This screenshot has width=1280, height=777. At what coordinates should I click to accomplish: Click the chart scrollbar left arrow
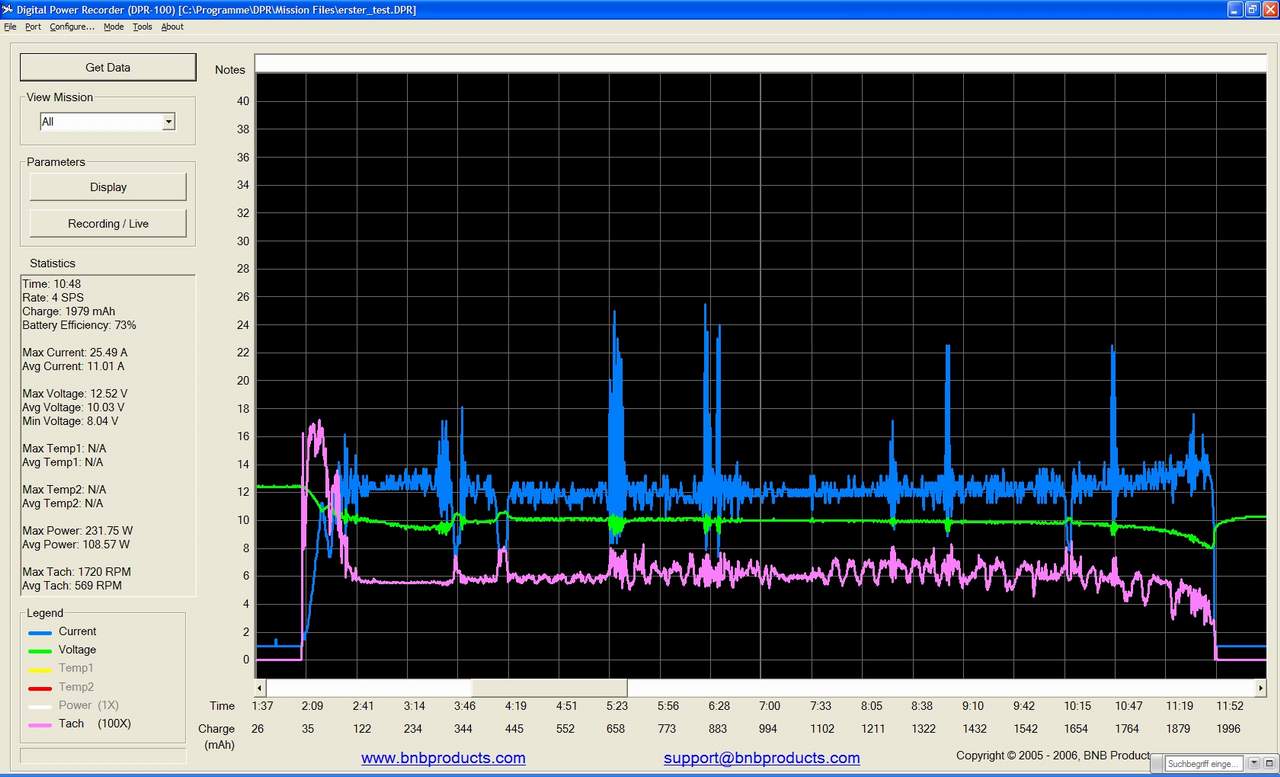tap(261, 688)
